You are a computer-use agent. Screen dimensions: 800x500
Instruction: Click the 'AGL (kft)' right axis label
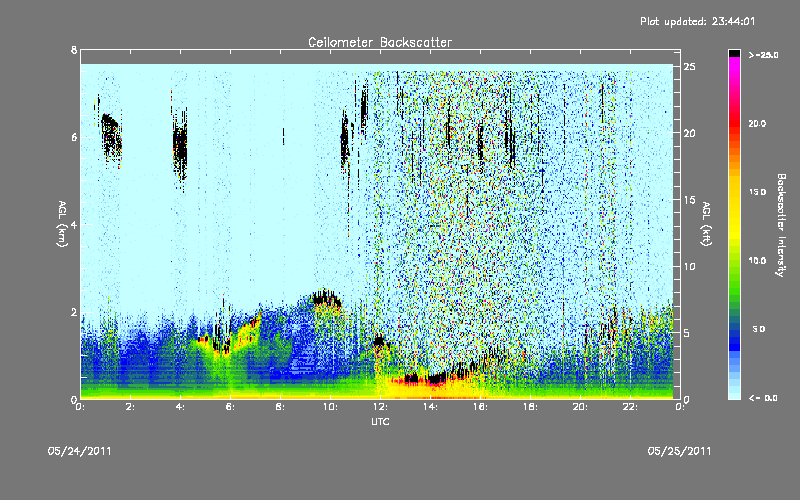pos(707,224)
